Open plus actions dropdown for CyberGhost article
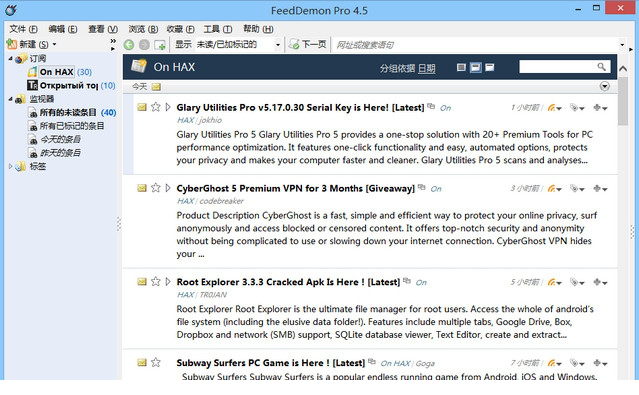Viewport: 639px width, 395px height. [x=601, y=189]
